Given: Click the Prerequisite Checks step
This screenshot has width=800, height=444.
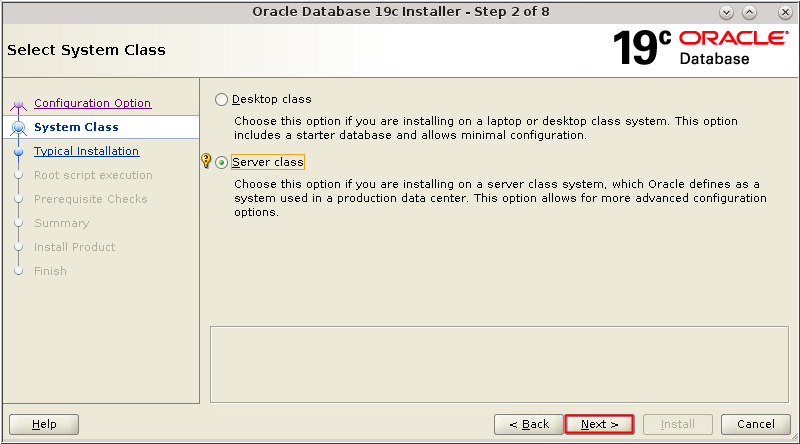Looking at the screenshot, I should (91, 199).
